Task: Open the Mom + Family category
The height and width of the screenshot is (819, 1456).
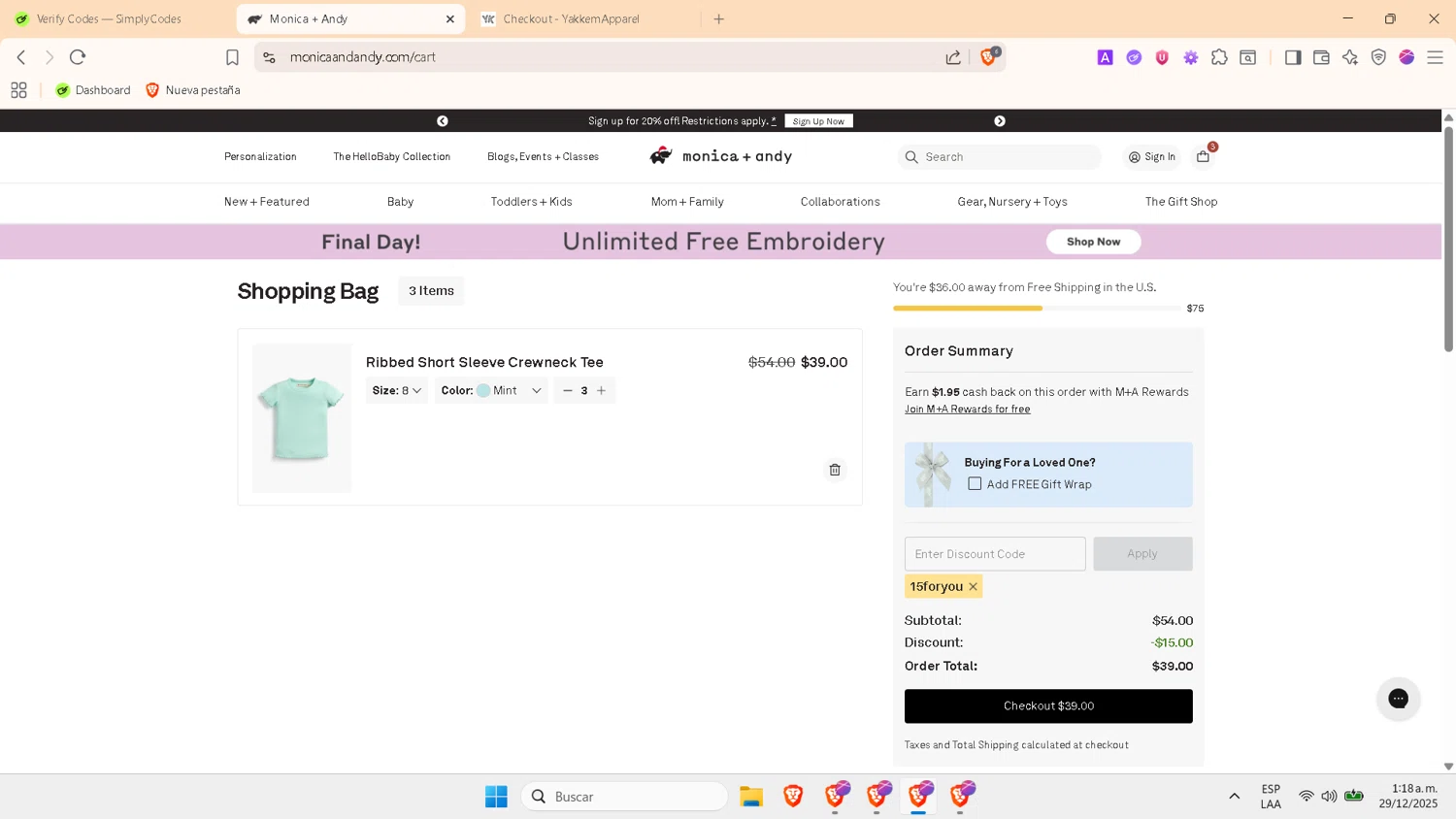Action: pos(687,202)
